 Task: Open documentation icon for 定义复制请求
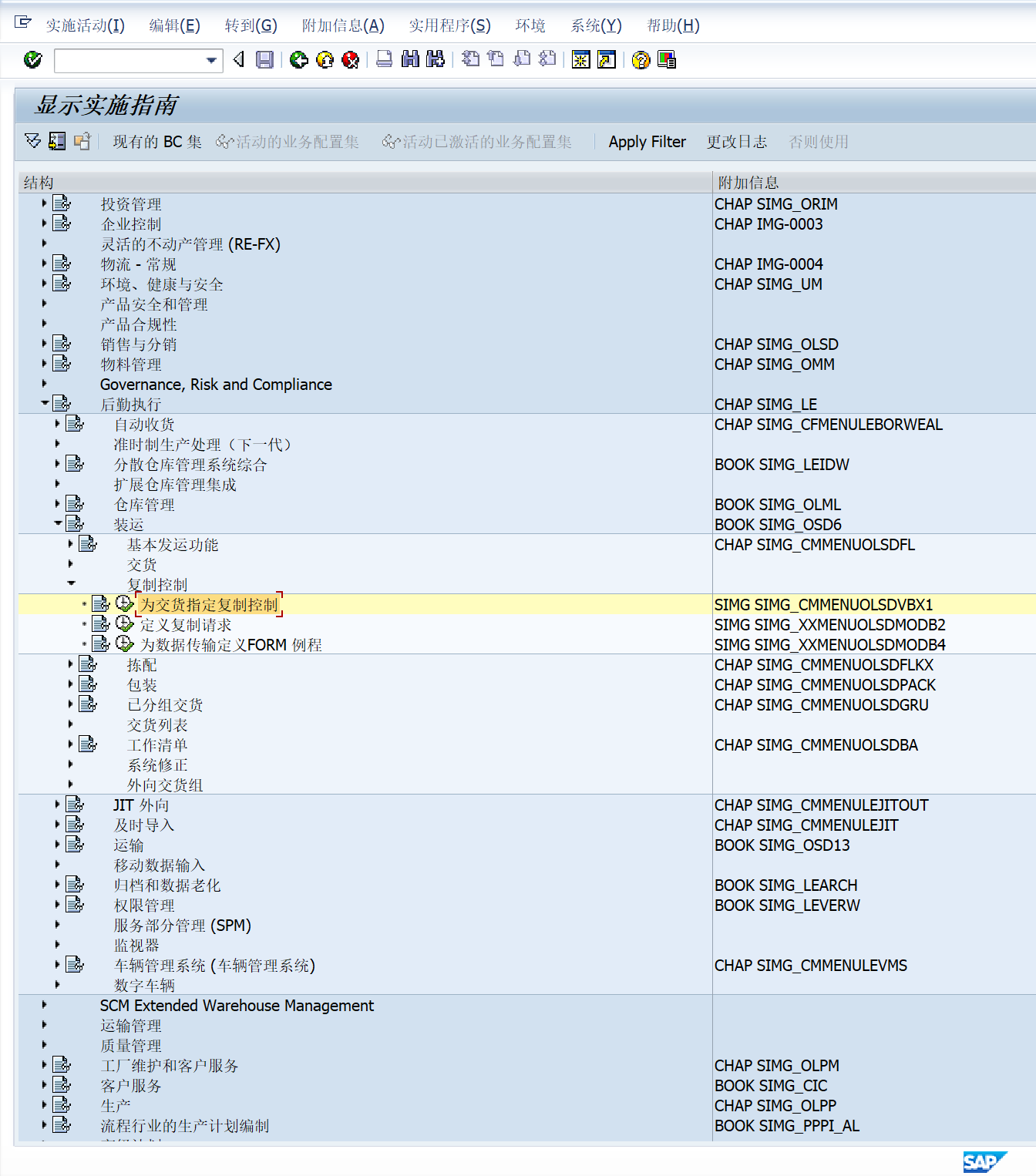(x=101, y=624)
